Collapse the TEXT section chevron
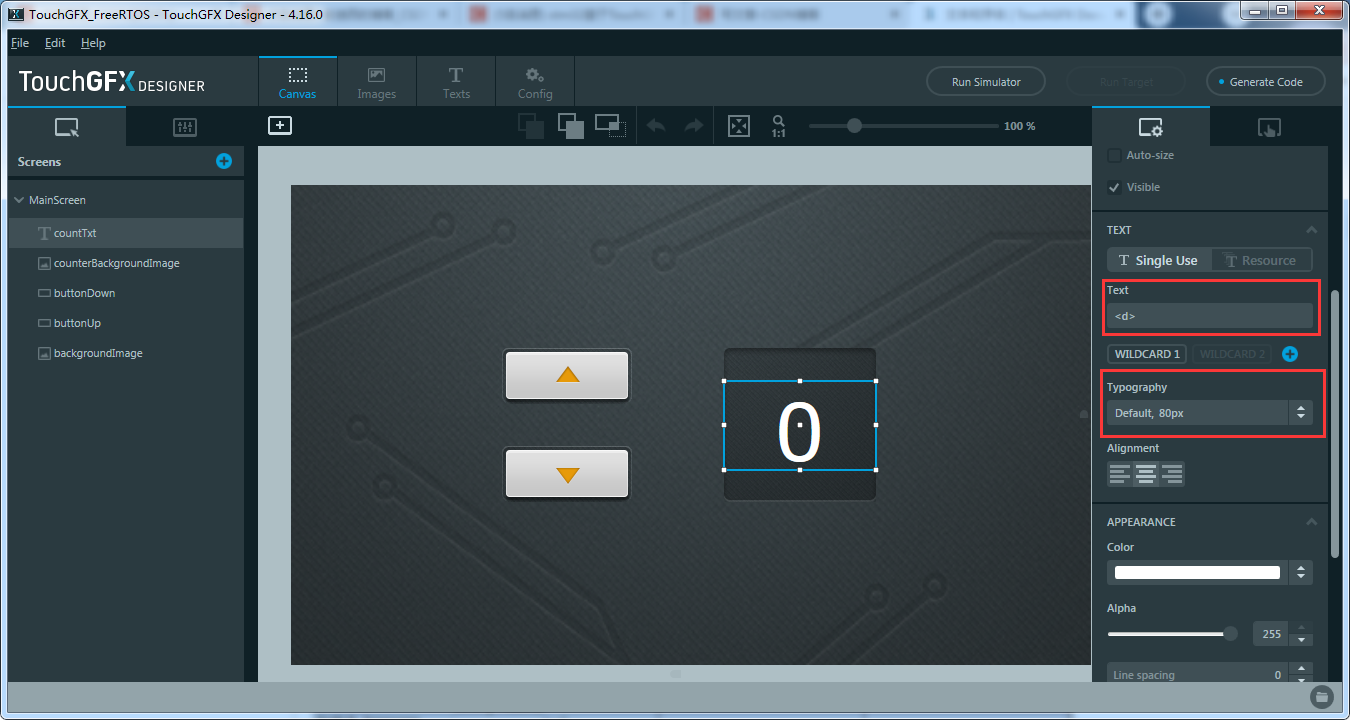Viewport: 1350px width, 720px height. [1311, 229]
